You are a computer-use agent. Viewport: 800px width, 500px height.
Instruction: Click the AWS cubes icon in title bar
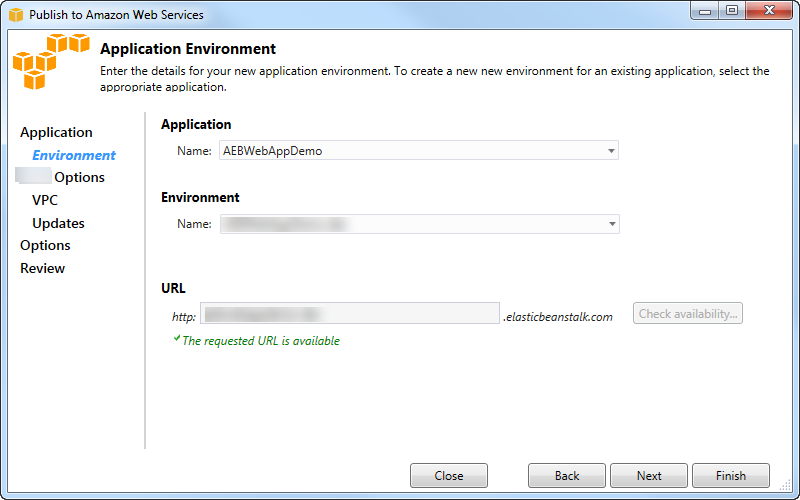[15, 15]
